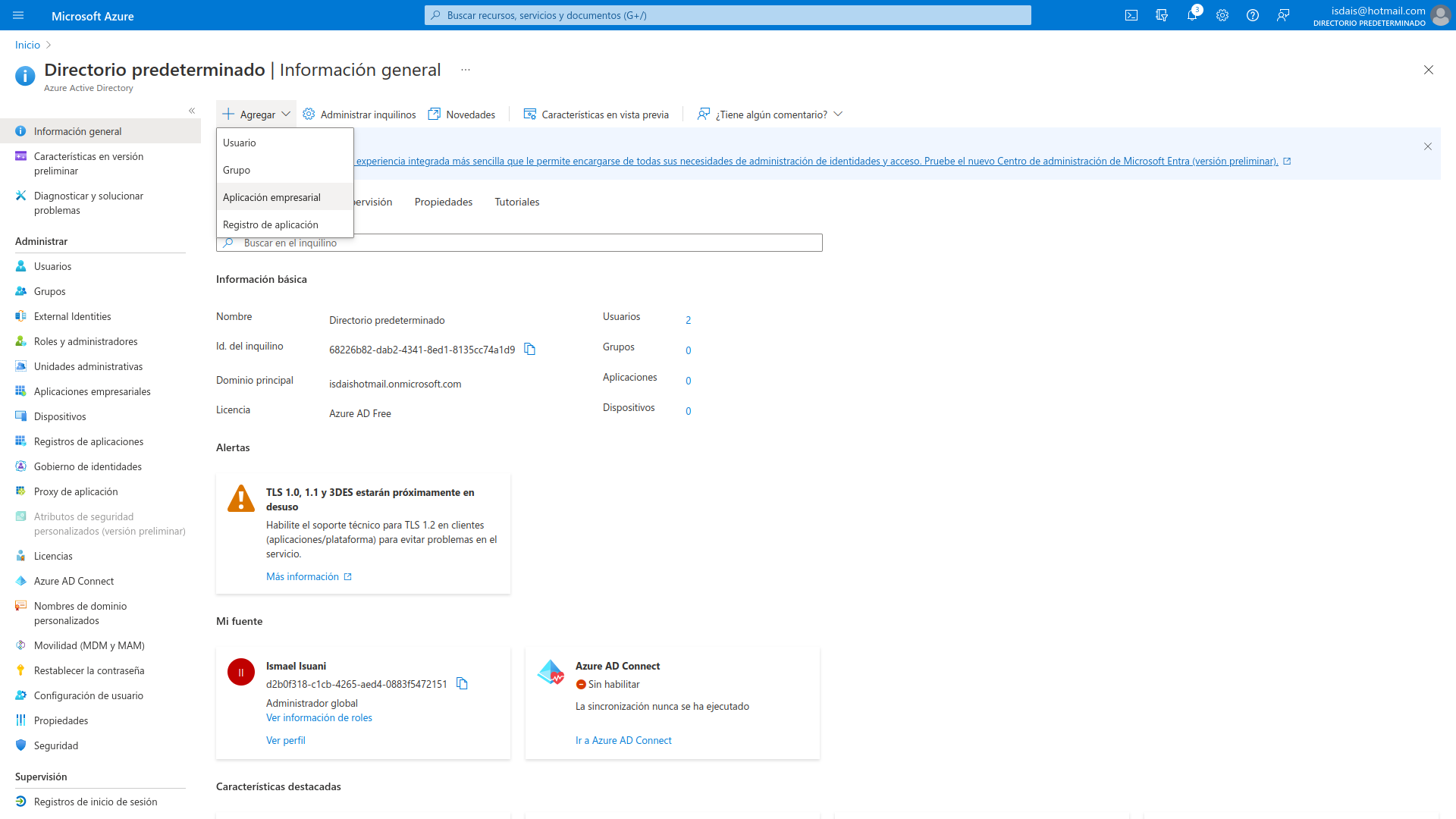
Task: Open the help question mark icon
Action: pos(1253,15)
